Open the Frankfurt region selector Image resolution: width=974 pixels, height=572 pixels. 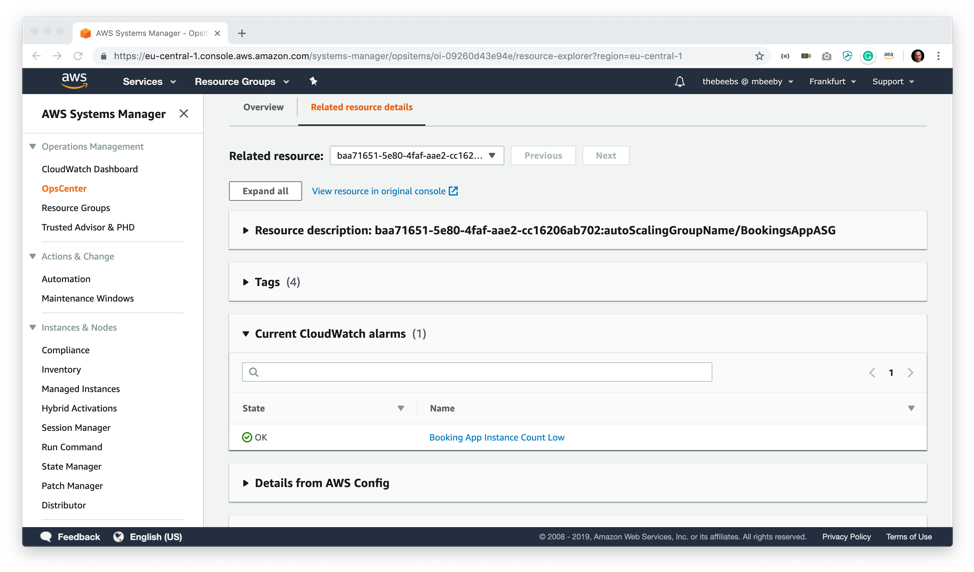[x=832, y=81]
